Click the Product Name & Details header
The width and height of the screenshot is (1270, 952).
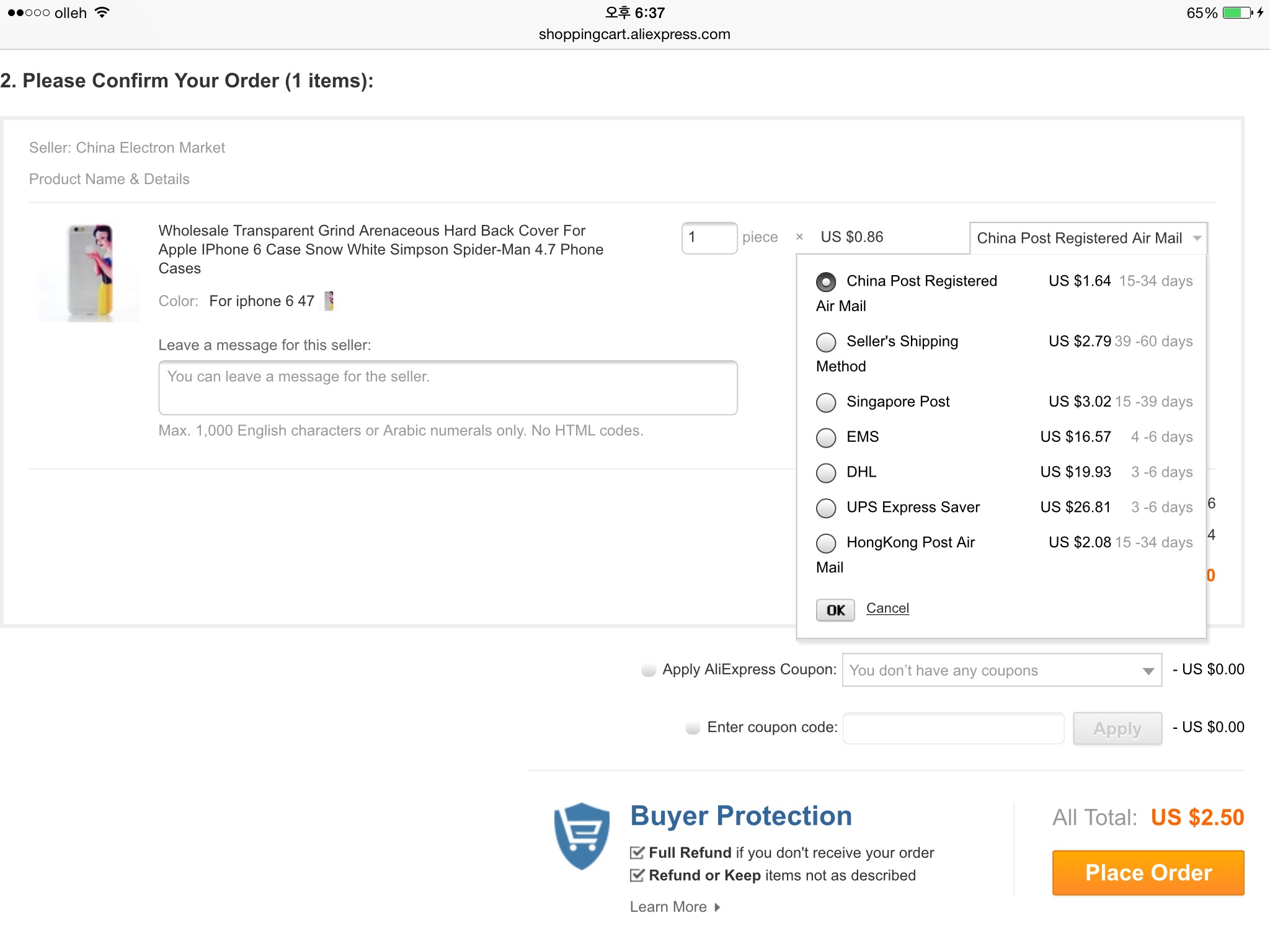(x=109, y=179)
